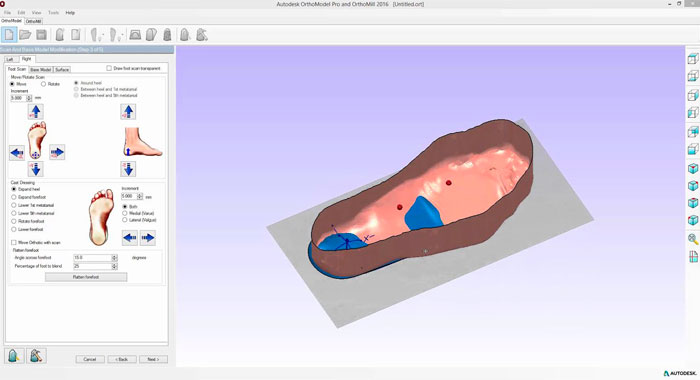This screenshot has width=700, height=380.
Task: Open the File menu
Action: 8,13
